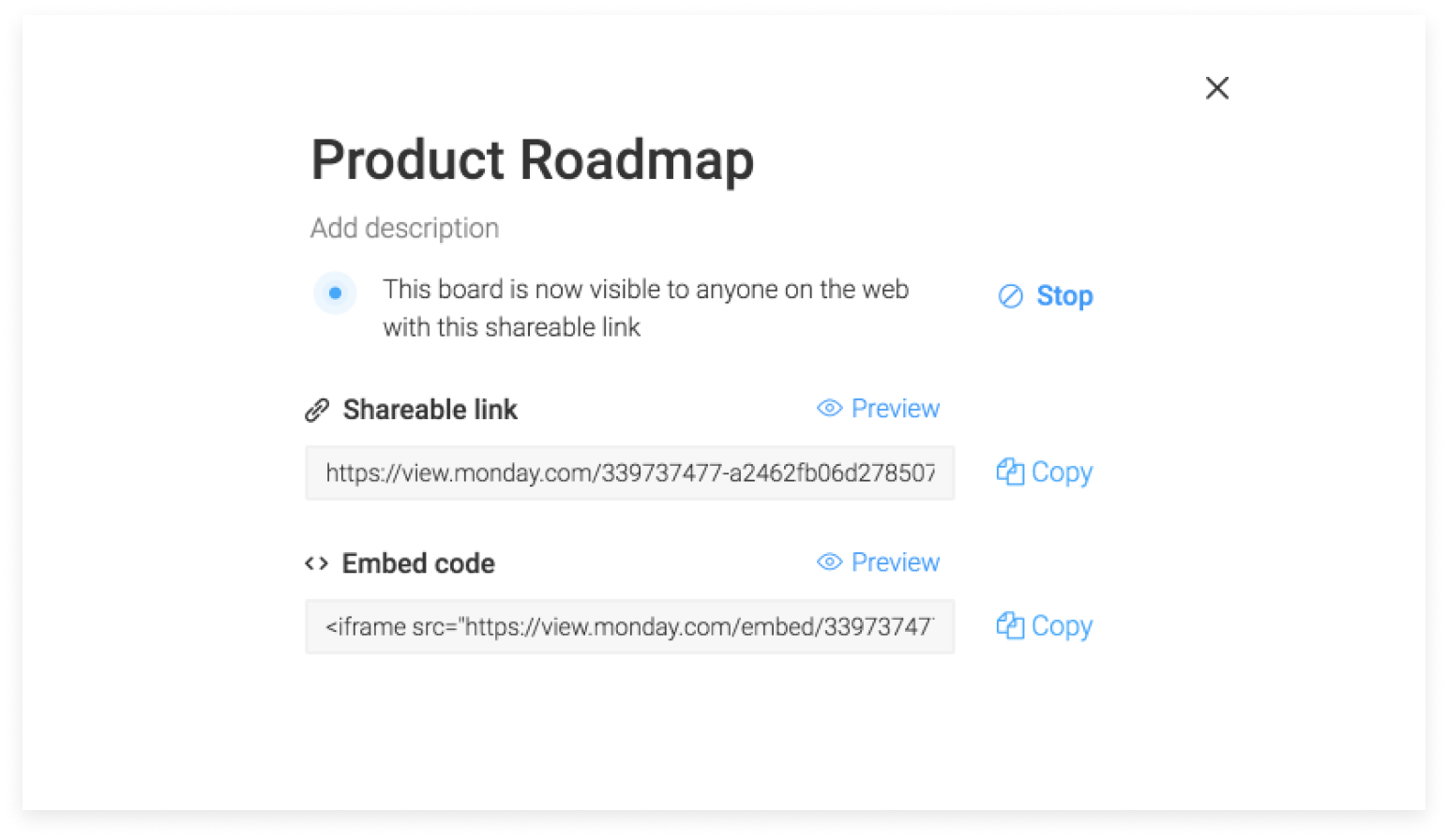The width and height of the screenshot is (1448, 840).
Task: Click the eye icon for Embed code preview
Action: coord(829,562)
